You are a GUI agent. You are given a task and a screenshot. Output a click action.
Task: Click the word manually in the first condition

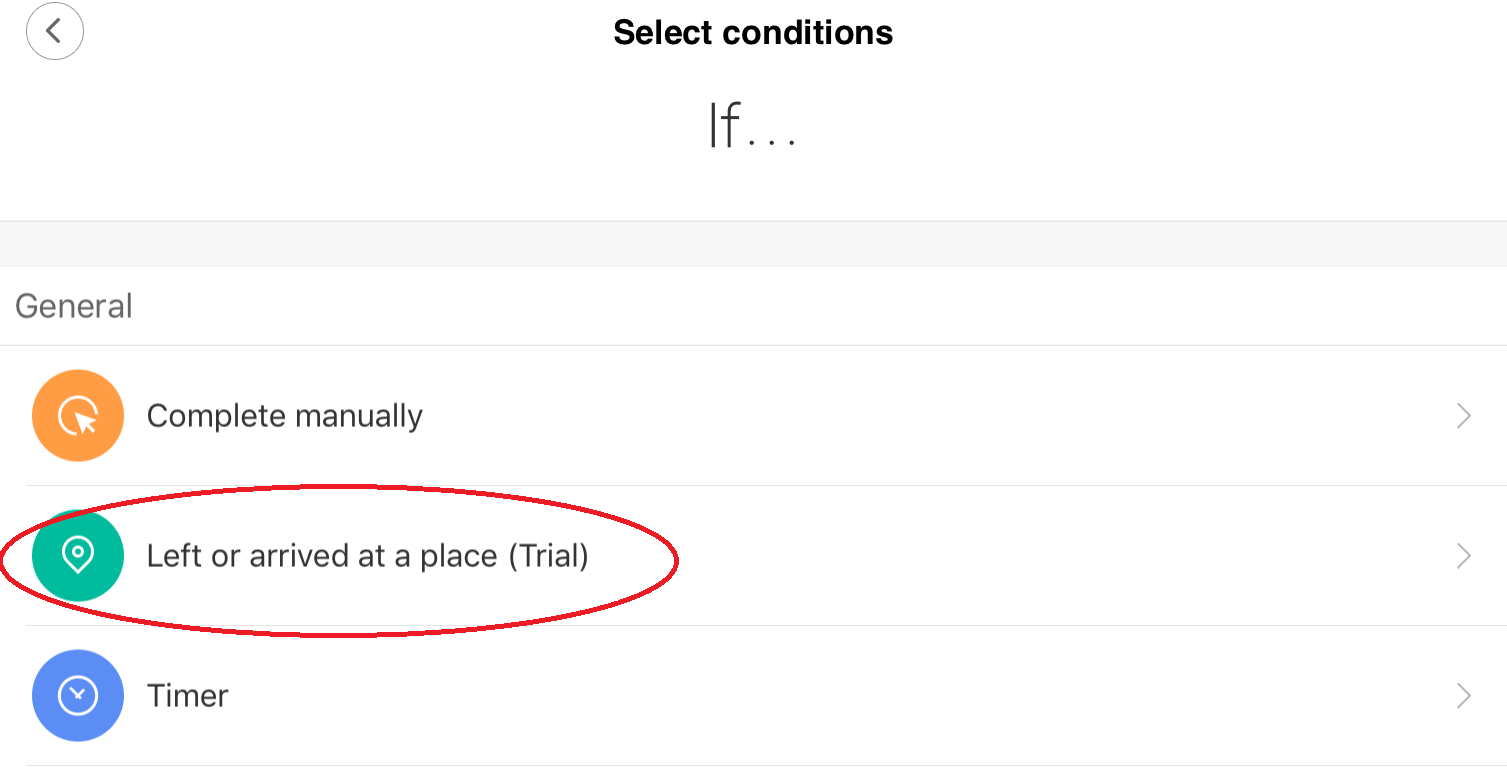362,416
